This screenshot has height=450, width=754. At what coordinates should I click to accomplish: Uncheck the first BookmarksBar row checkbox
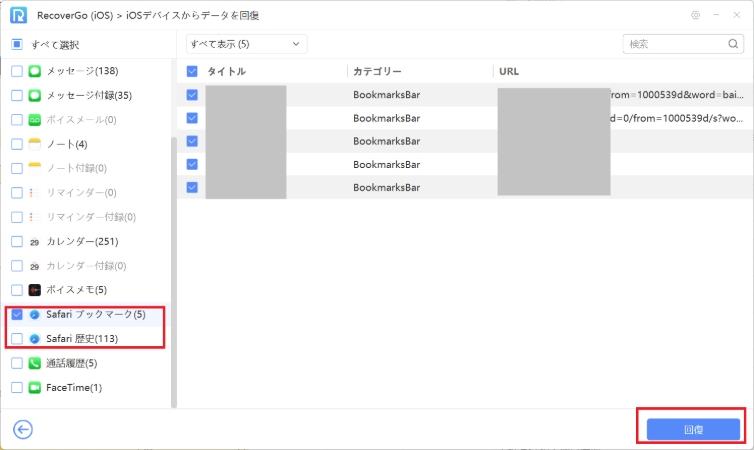(192, 95)
